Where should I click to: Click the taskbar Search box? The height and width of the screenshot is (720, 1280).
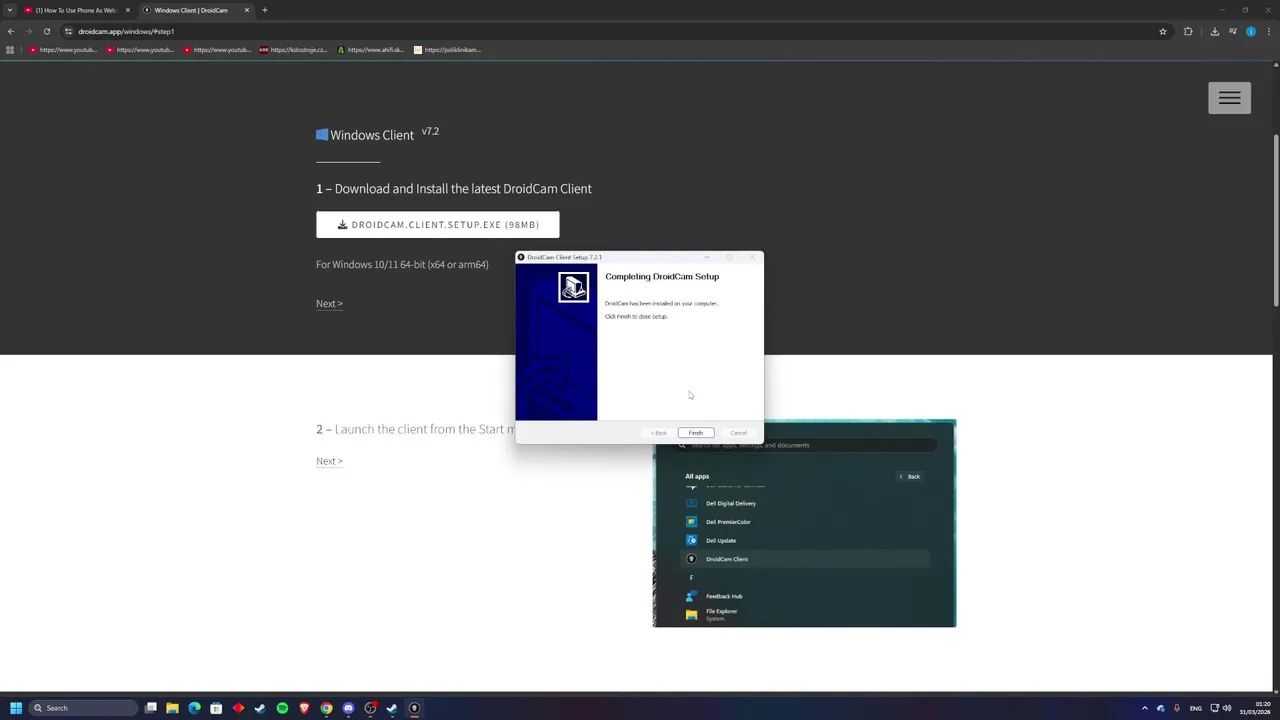(x=82, y=708)
